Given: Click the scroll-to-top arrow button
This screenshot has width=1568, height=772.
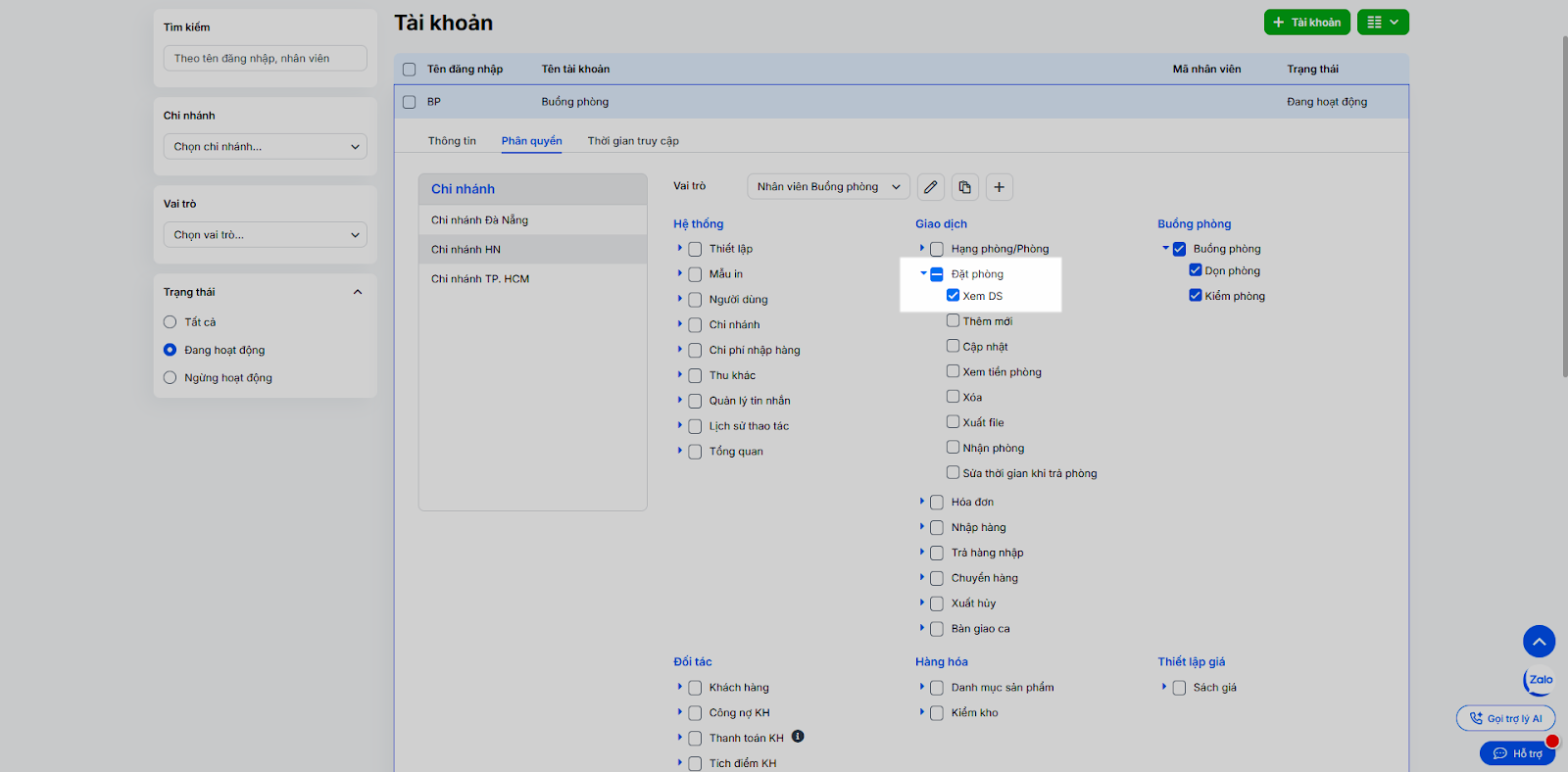Looking at the screenshot, I should tap(1539, 642).
